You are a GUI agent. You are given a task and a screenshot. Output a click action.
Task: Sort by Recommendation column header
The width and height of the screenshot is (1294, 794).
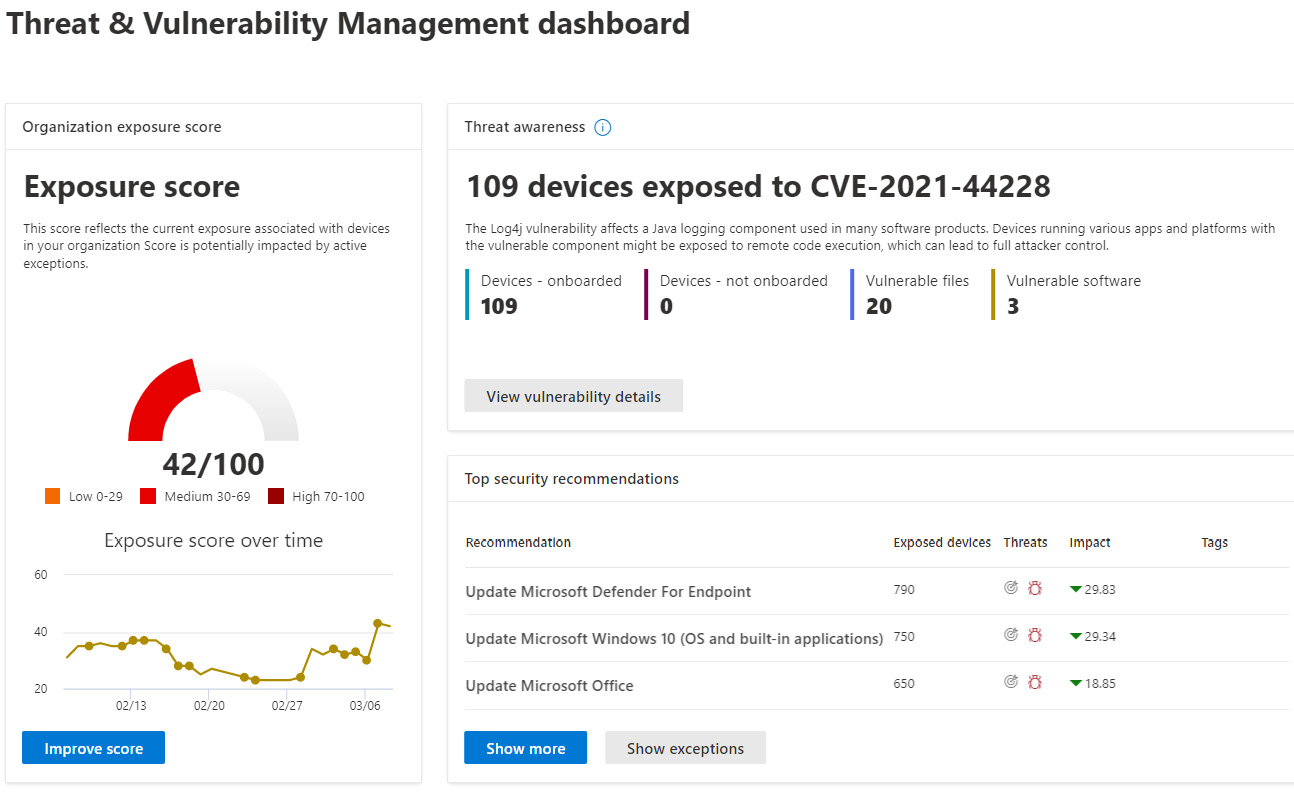click(518, 542)
